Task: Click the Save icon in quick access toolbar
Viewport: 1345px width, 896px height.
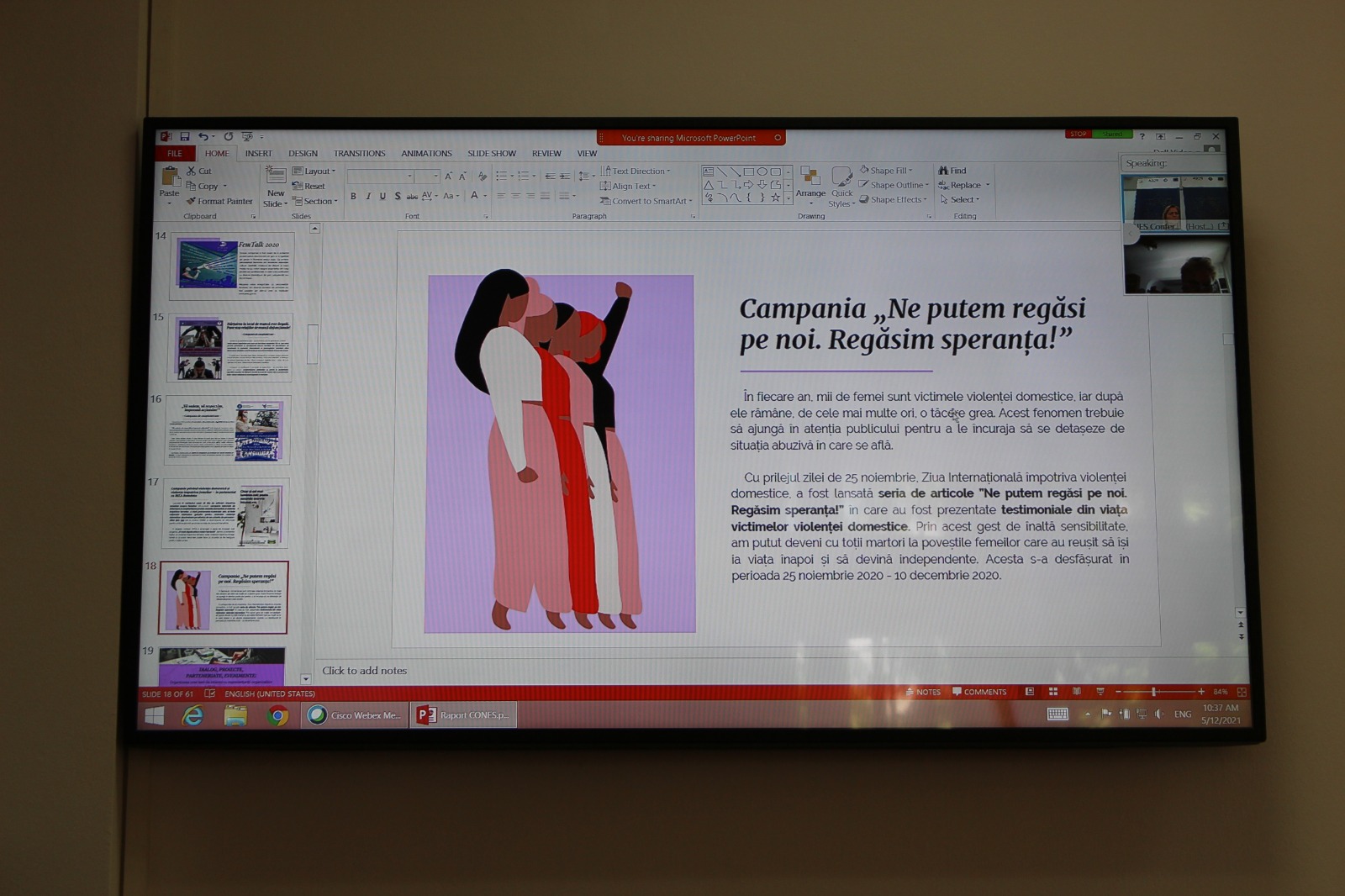Action: [x=184, y=136]
